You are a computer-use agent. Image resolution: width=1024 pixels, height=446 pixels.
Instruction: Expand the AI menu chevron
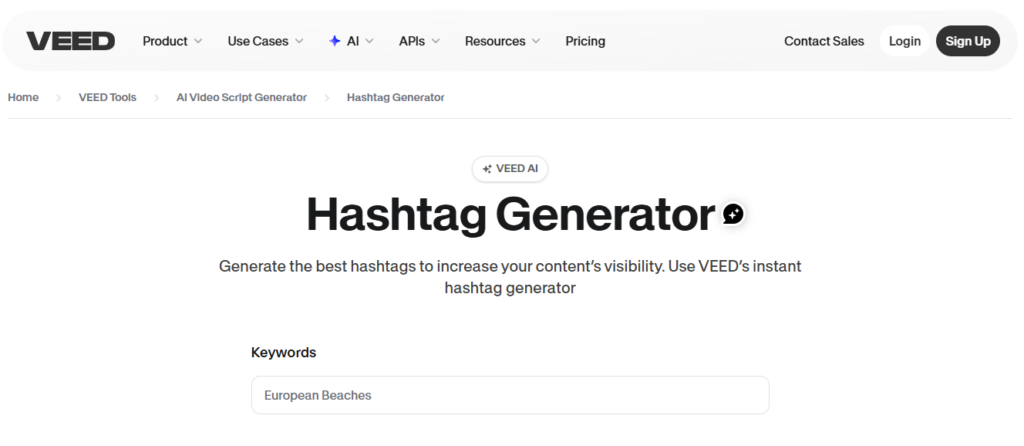point(369,41)
